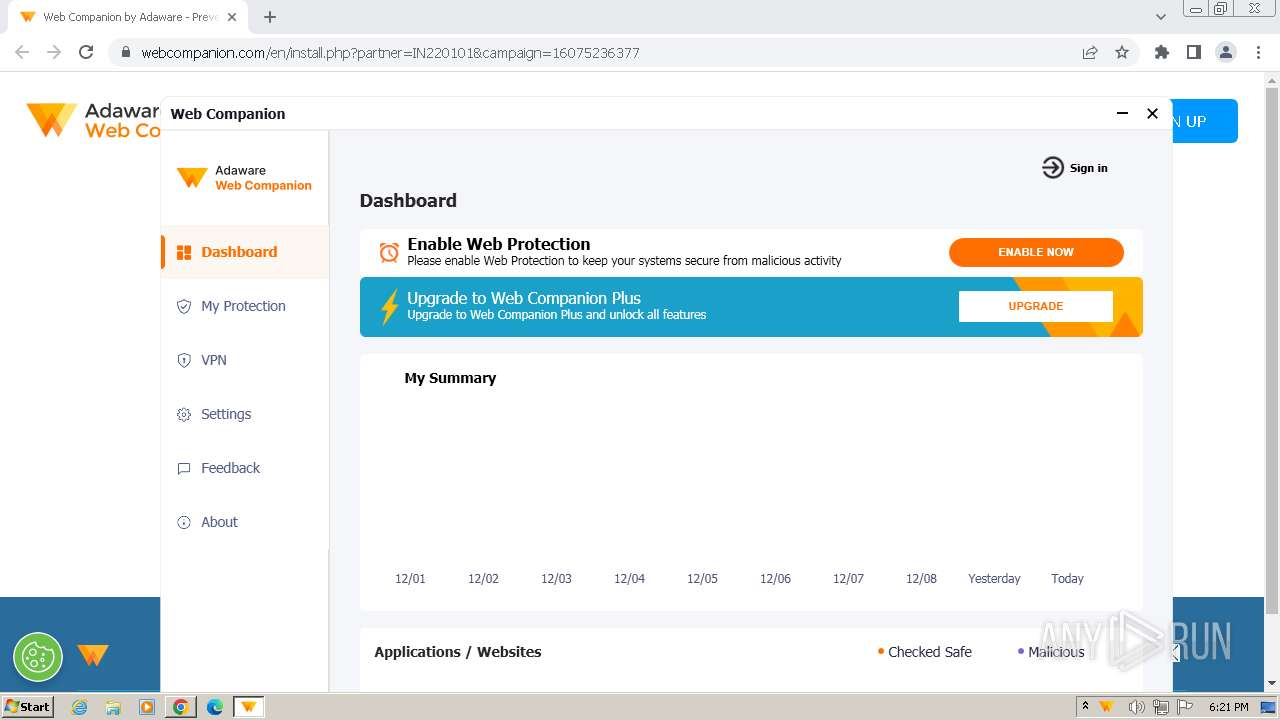
Task: Click the My Summary heading
Action: coord(450,378)
